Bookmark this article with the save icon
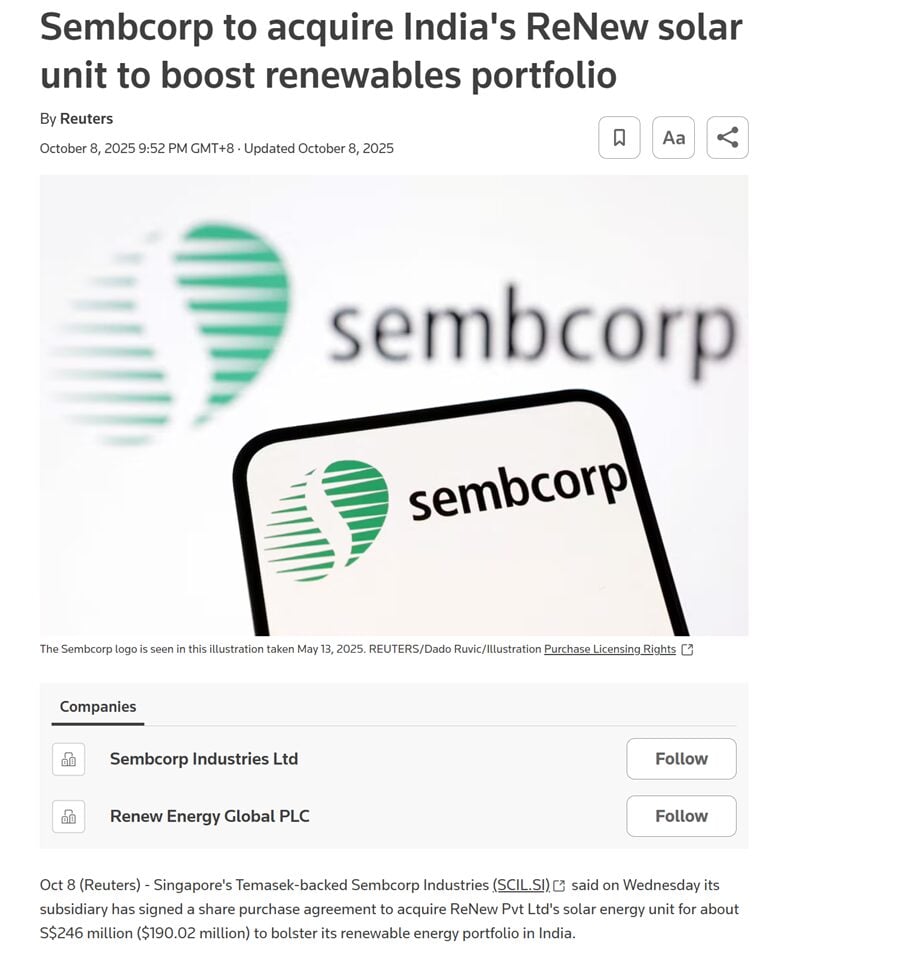 pos(619,138)
